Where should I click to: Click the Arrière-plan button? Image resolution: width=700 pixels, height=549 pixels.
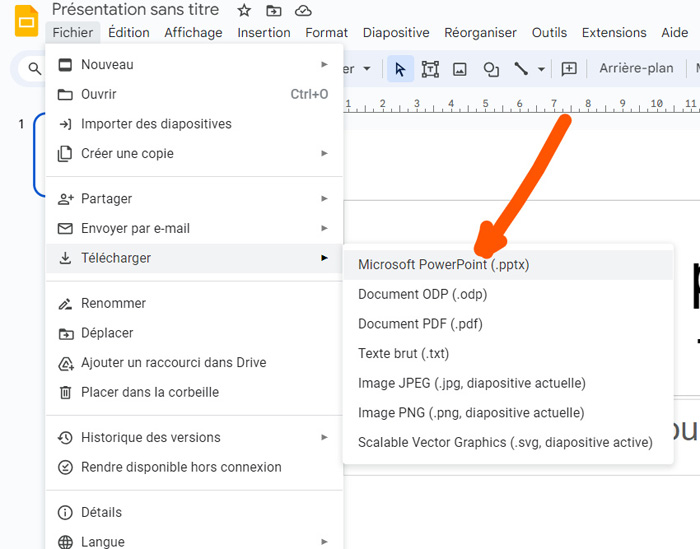(636, 68)
